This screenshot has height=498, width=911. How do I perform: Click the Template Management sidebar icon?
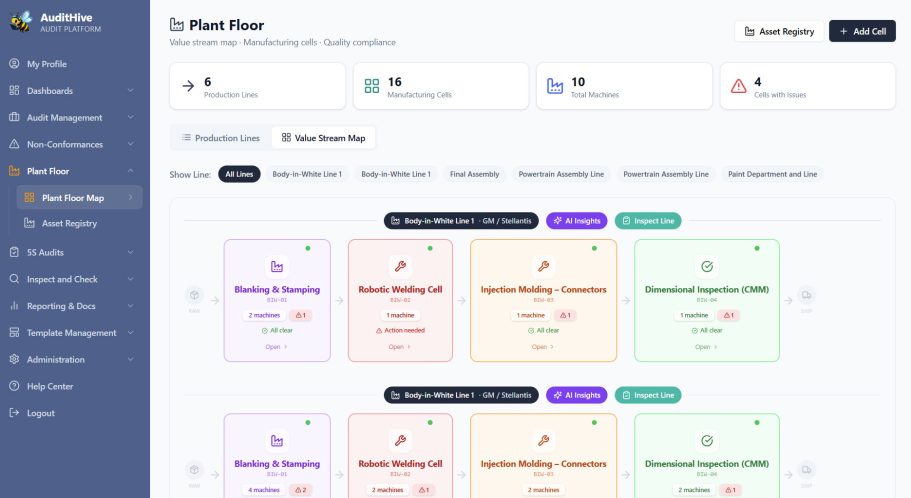point(15,332)
